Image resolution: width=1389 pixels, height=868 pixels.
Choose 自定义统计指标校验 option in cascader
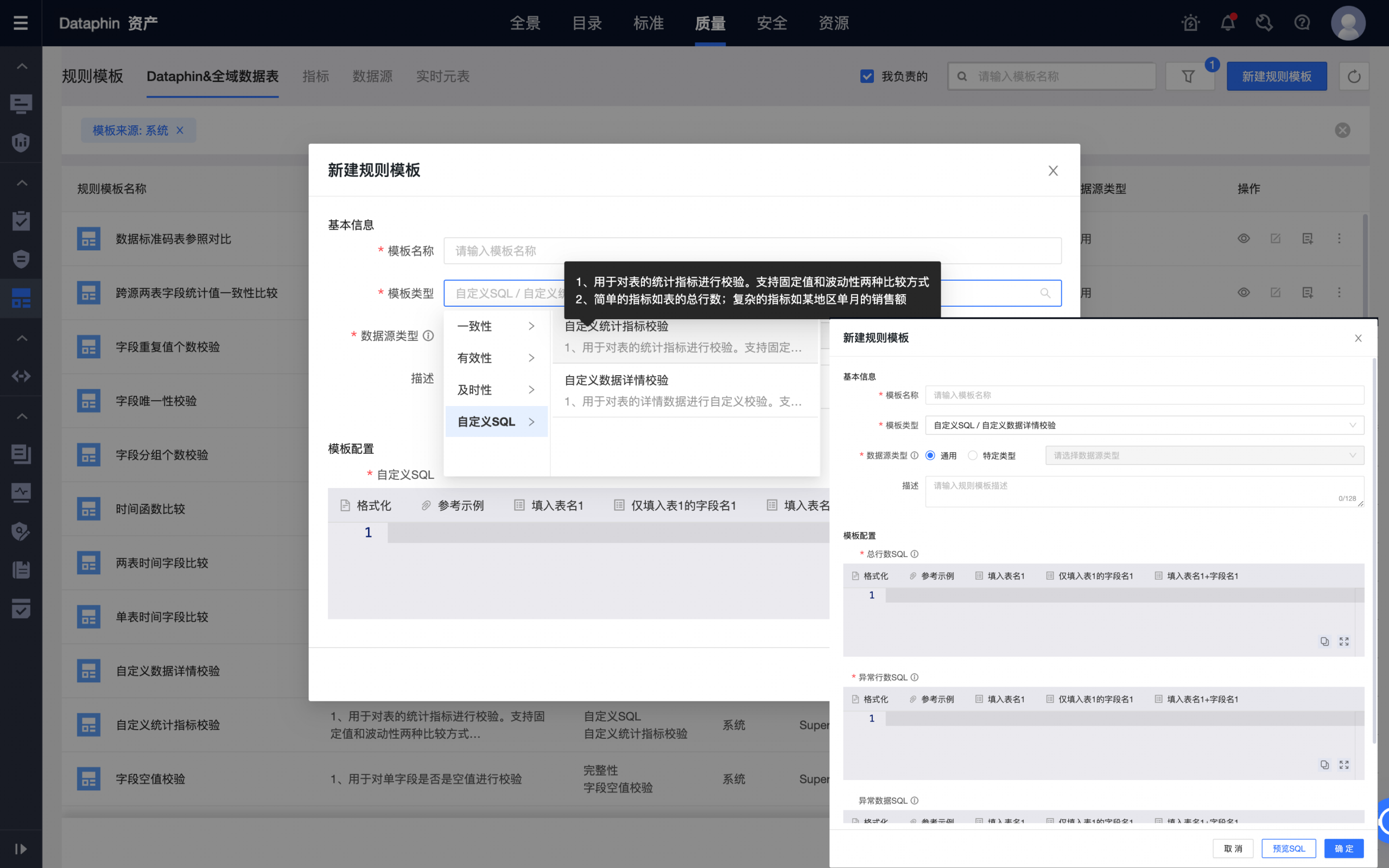click(x=686, y=337)
